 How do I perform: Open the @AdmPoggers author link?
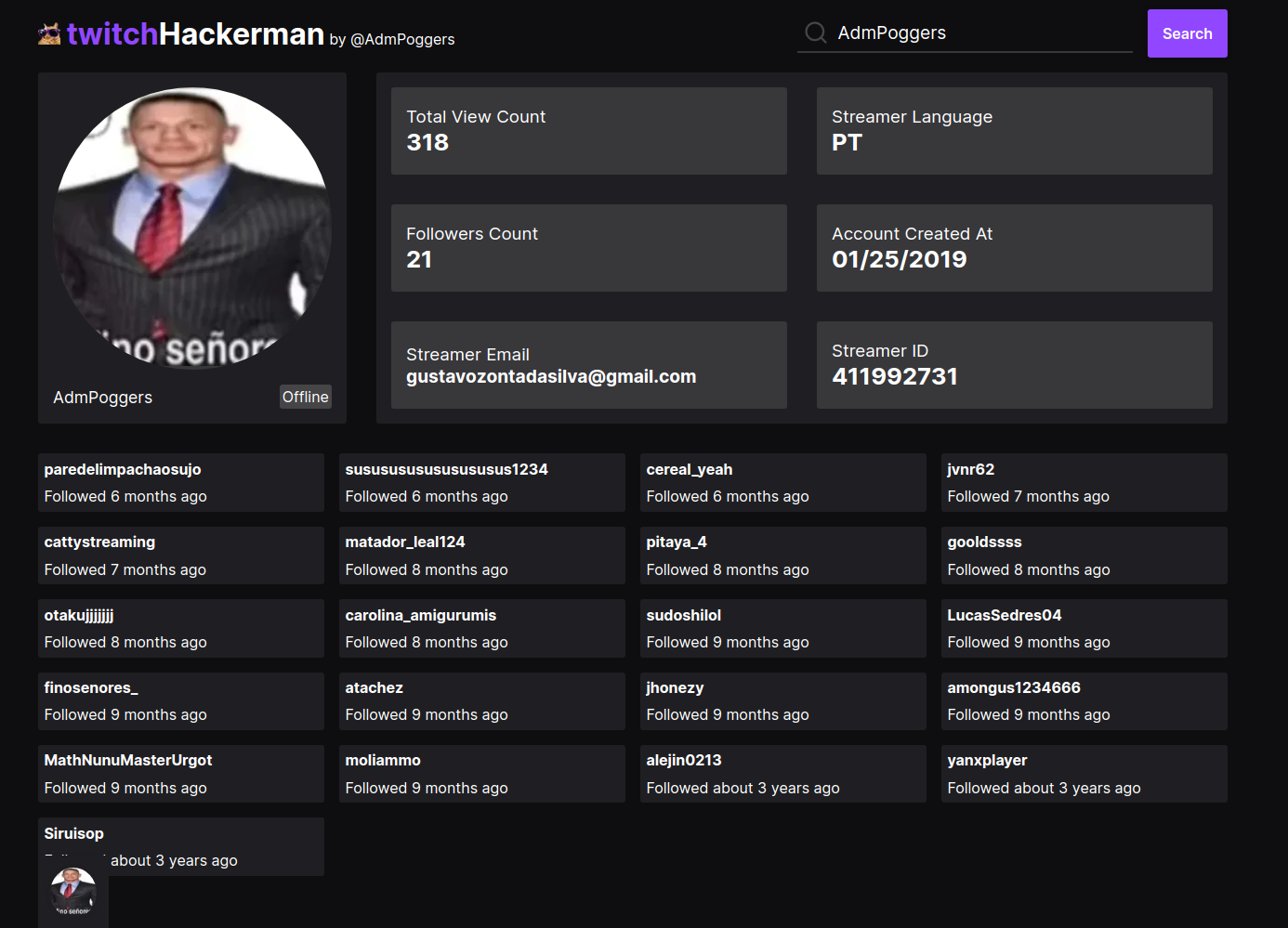click(402, 40)
